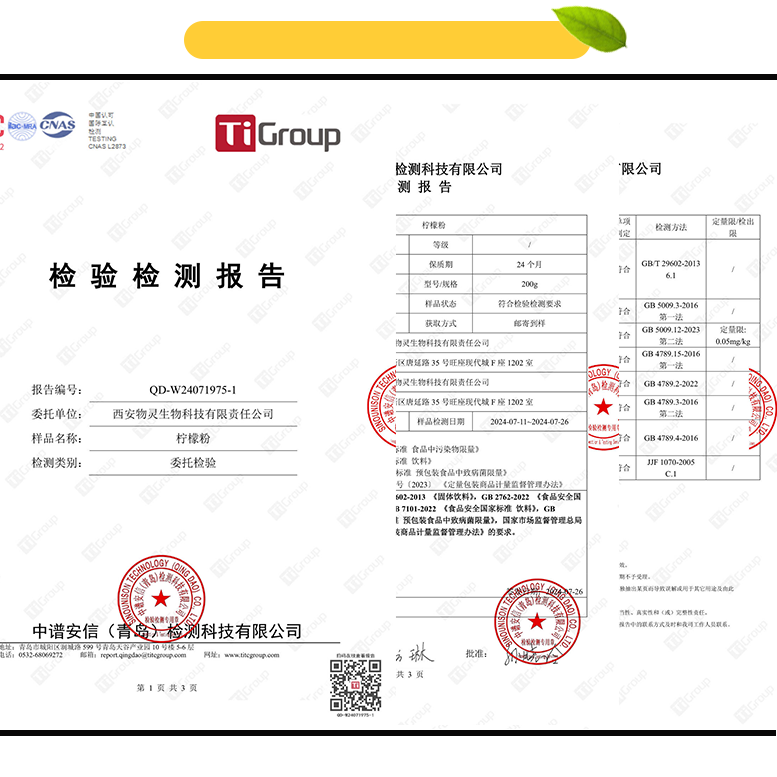Click the email address report.qingdao@titcgroup.com
The width and height of the screenshot is (777, 777).
(x=143, y=655)
